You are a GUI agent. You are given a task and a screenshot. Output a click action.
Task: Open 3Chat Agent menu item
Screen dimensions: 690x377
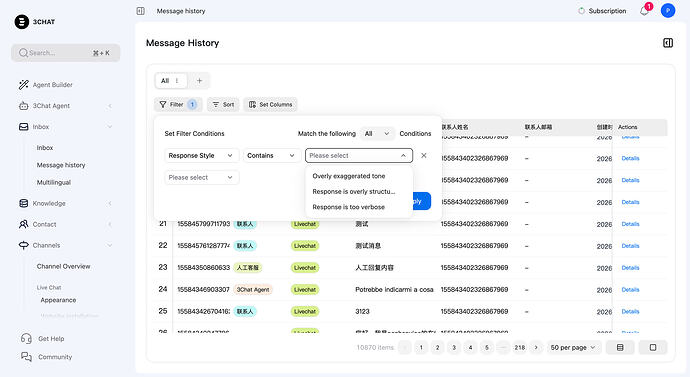(51, 106)
